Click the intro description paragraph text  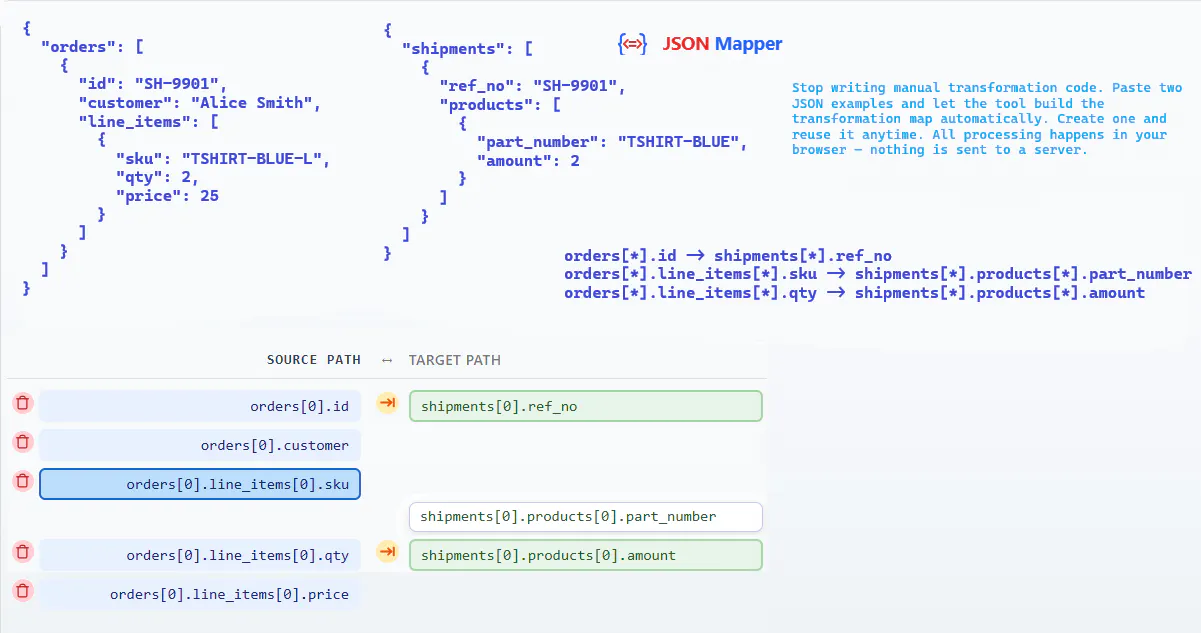click(986, 119)
